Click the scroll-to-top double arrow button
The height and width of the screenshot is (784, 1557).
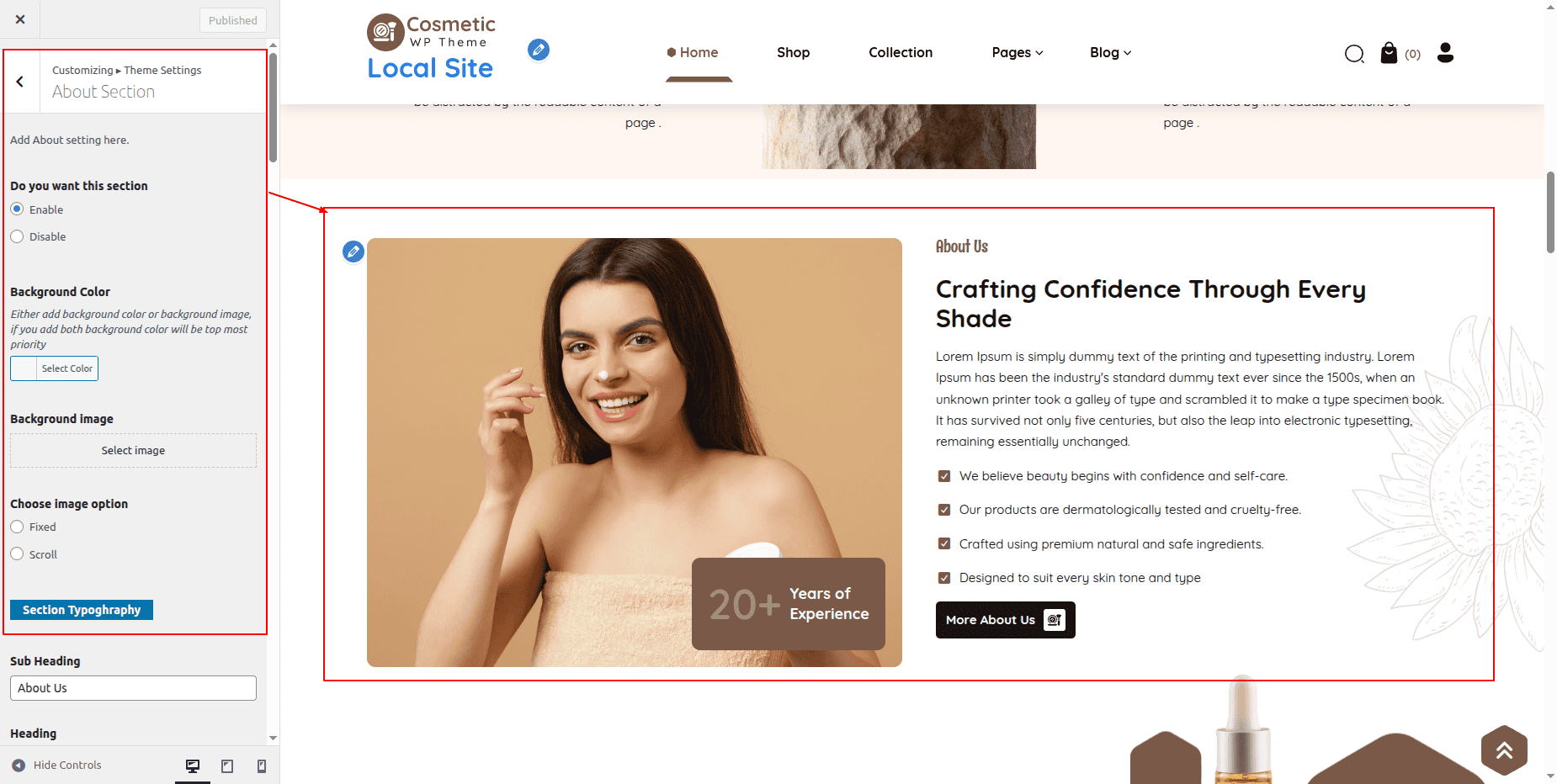(1504, 750)
